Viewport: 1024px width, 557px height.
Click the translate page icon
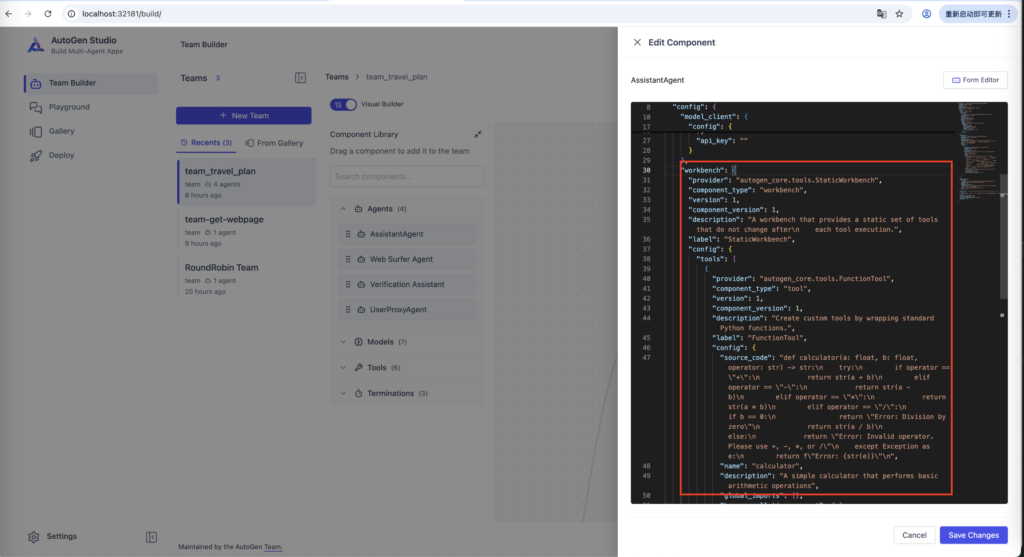click(x=881, y=14)
